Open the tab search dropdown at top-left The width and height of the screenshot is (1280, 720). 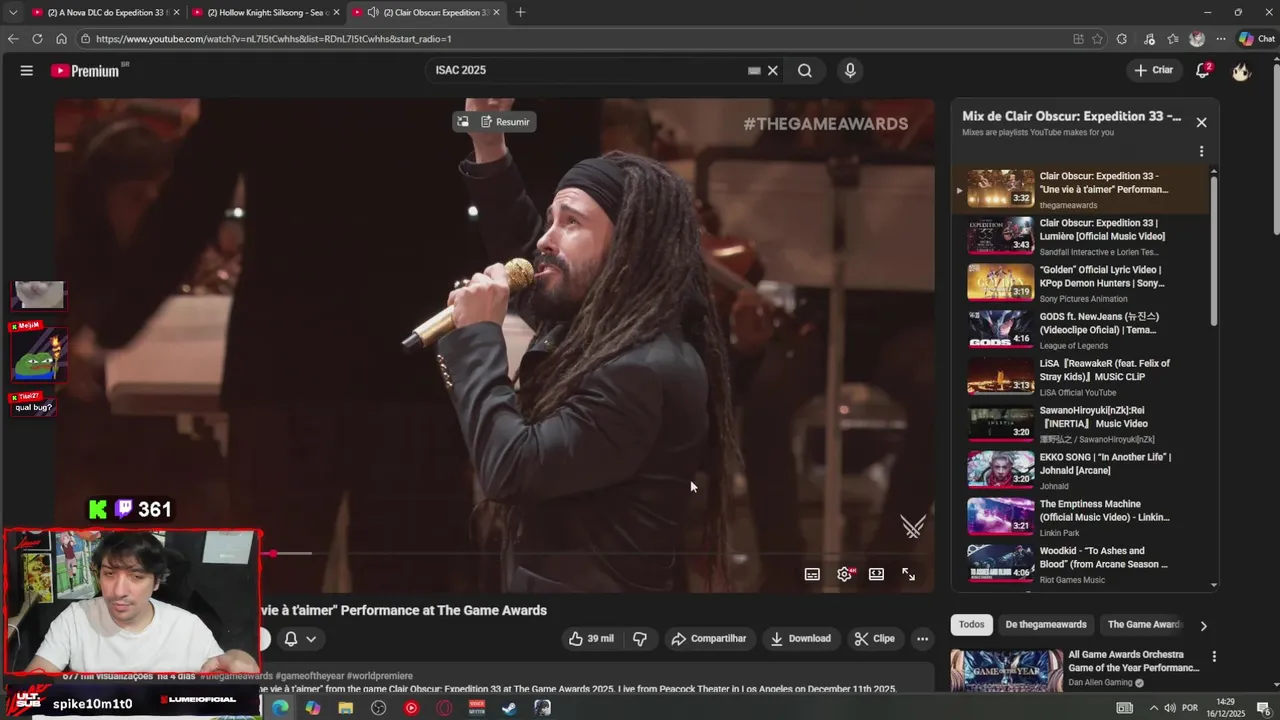[x=12, y=12]
